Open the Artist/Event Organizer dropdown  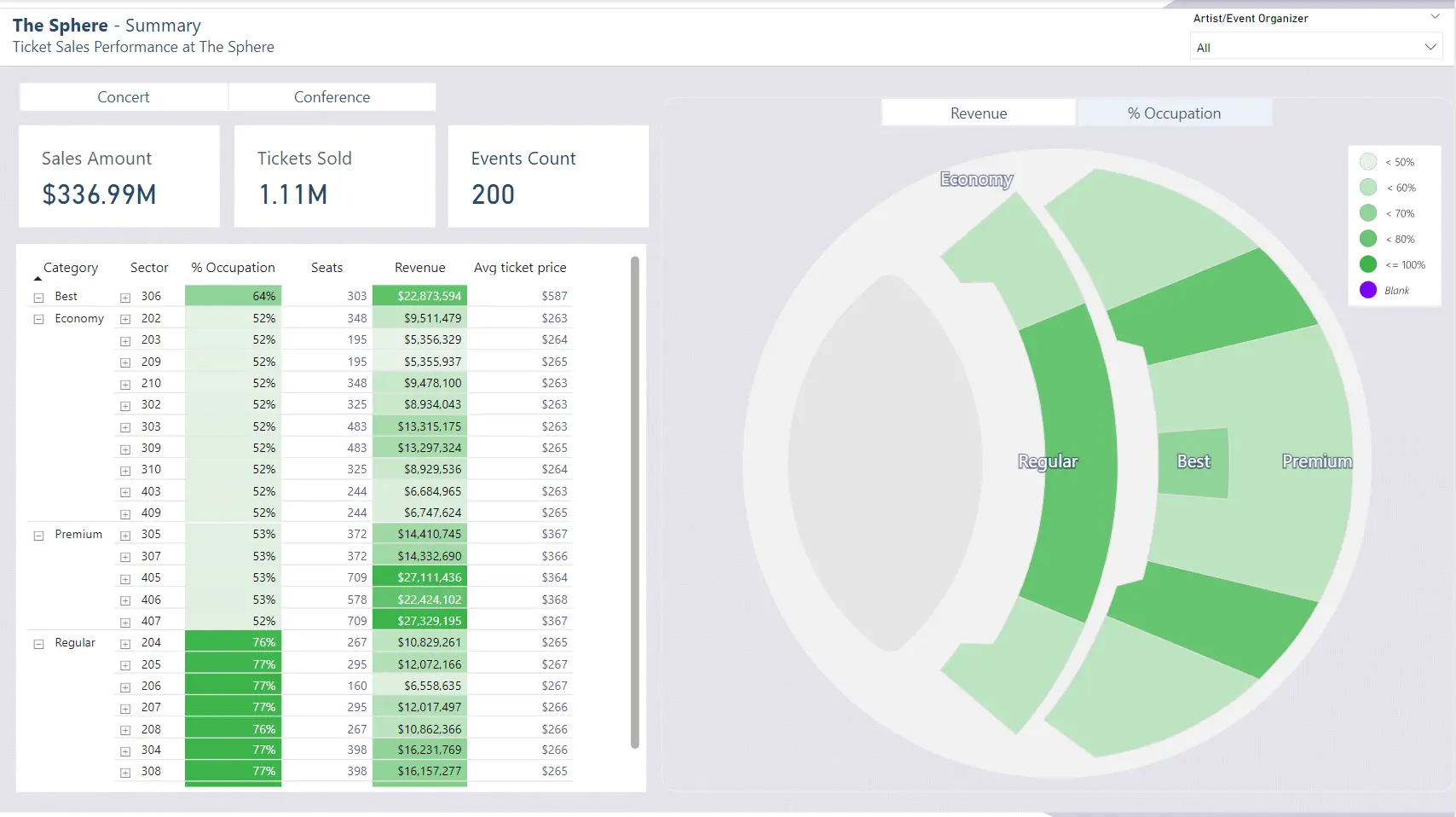pos(1315,47)
